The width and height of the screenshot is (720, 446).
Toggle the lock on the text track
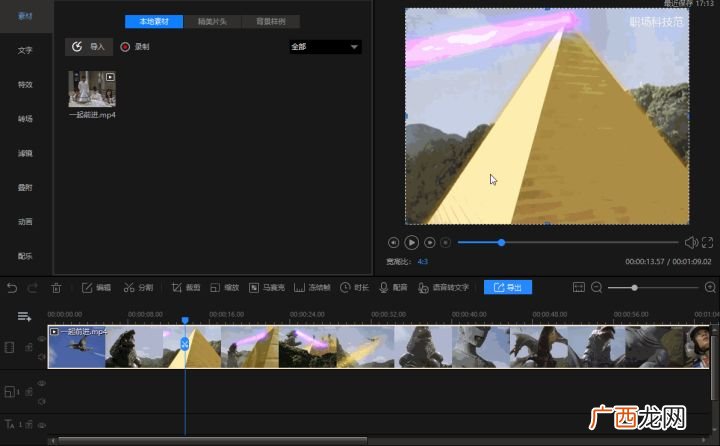pyautogui.click(x=29, y=425)
